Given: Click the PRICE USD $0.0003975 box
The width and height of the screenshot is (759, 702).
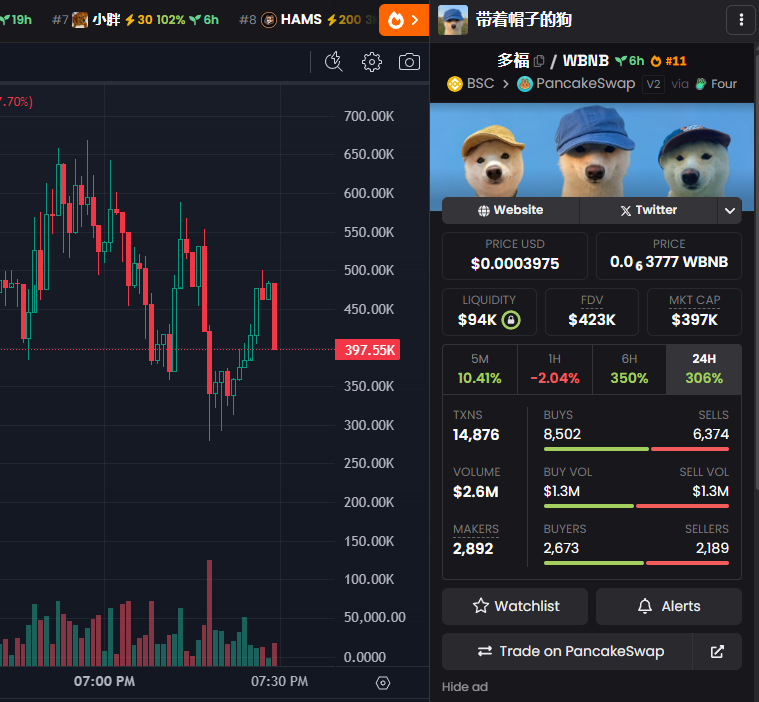Looking at the screenshot, I should coord(515,256).
